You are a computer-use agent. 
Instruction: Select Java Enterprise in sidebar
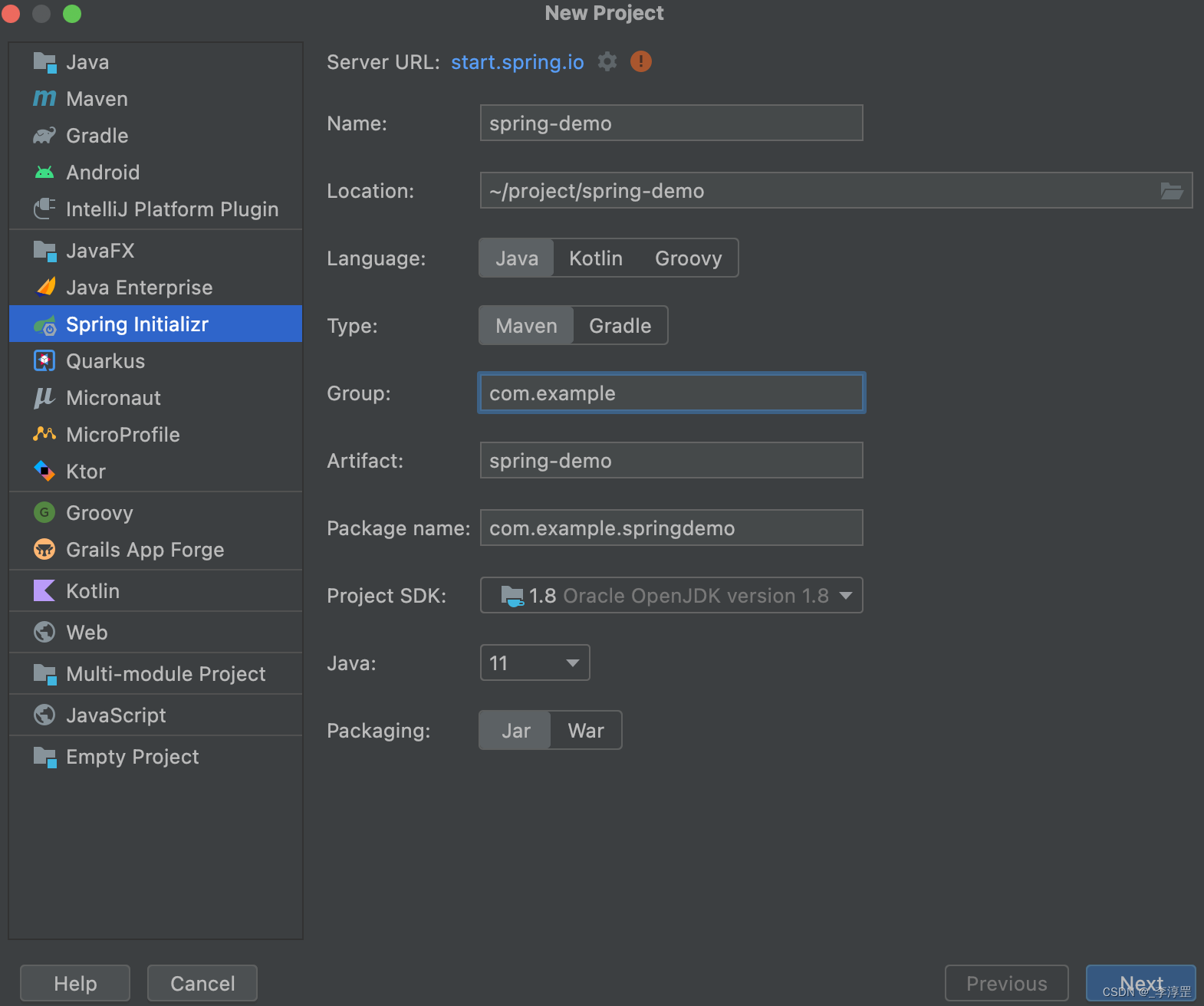coord(156,288)
